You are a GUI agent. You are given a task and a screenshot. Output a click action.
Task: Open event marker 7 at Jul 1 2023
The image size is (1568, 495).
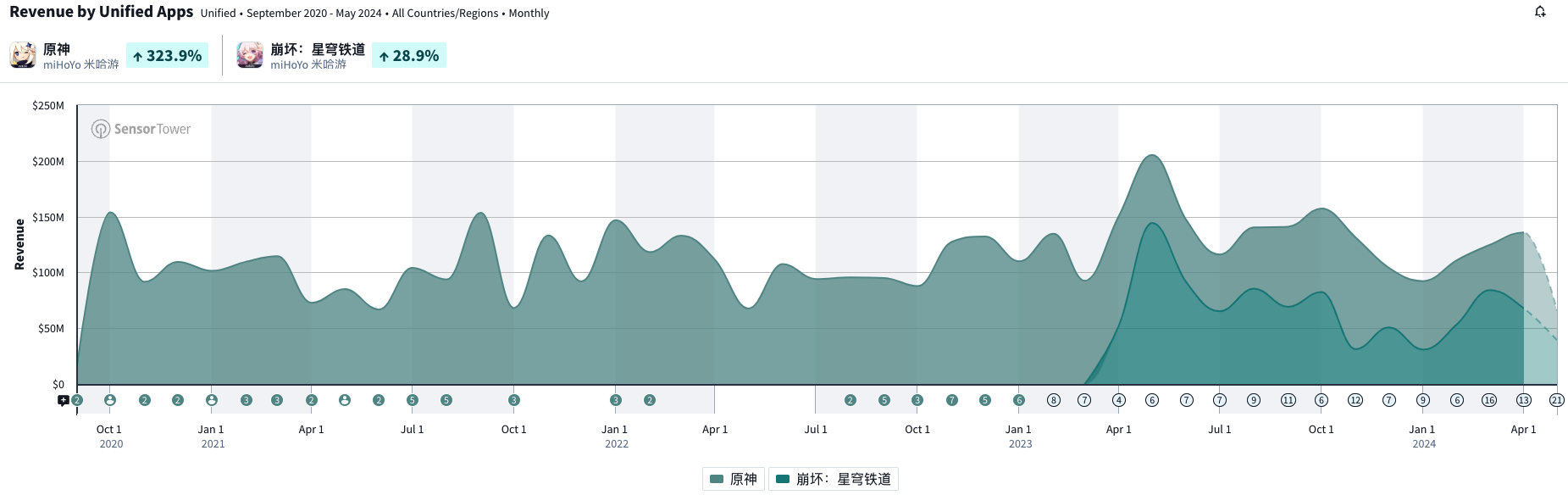[1220, 400]
